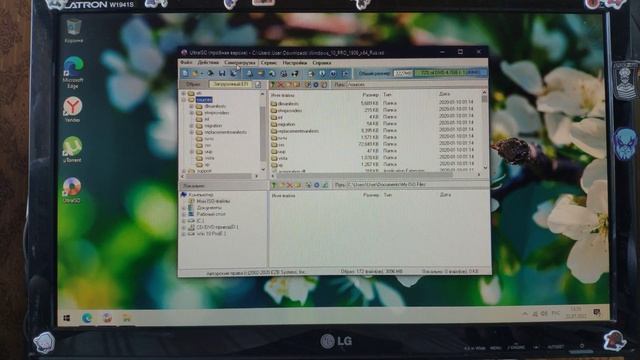Viewport: 640px width, 360px height.
Task: Click the Burn CD image toolbar icon
Action: point(295,73)
